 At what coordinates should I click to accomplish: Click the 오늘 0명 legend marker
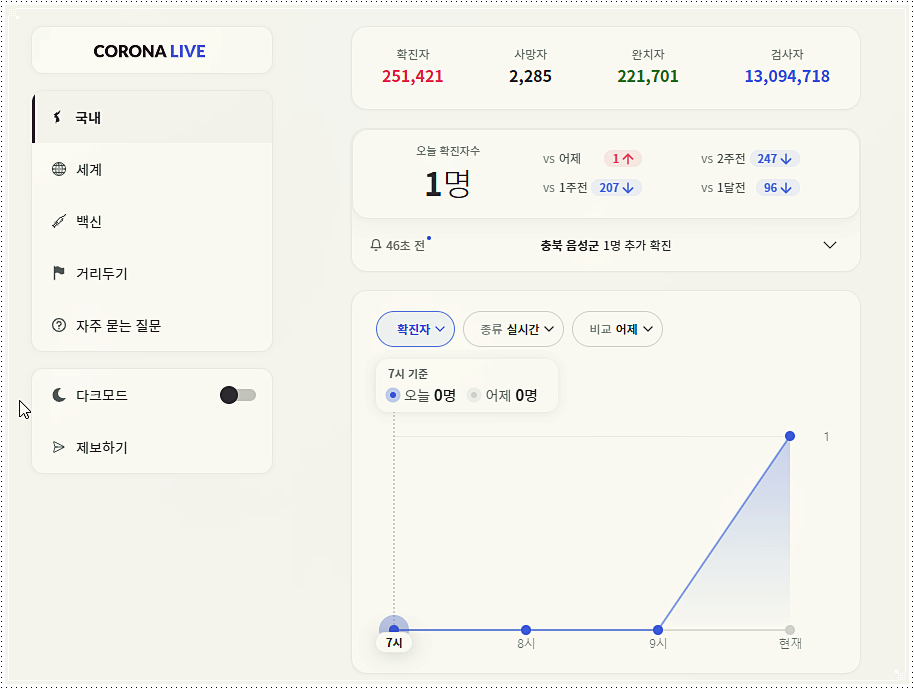point(393,395)
